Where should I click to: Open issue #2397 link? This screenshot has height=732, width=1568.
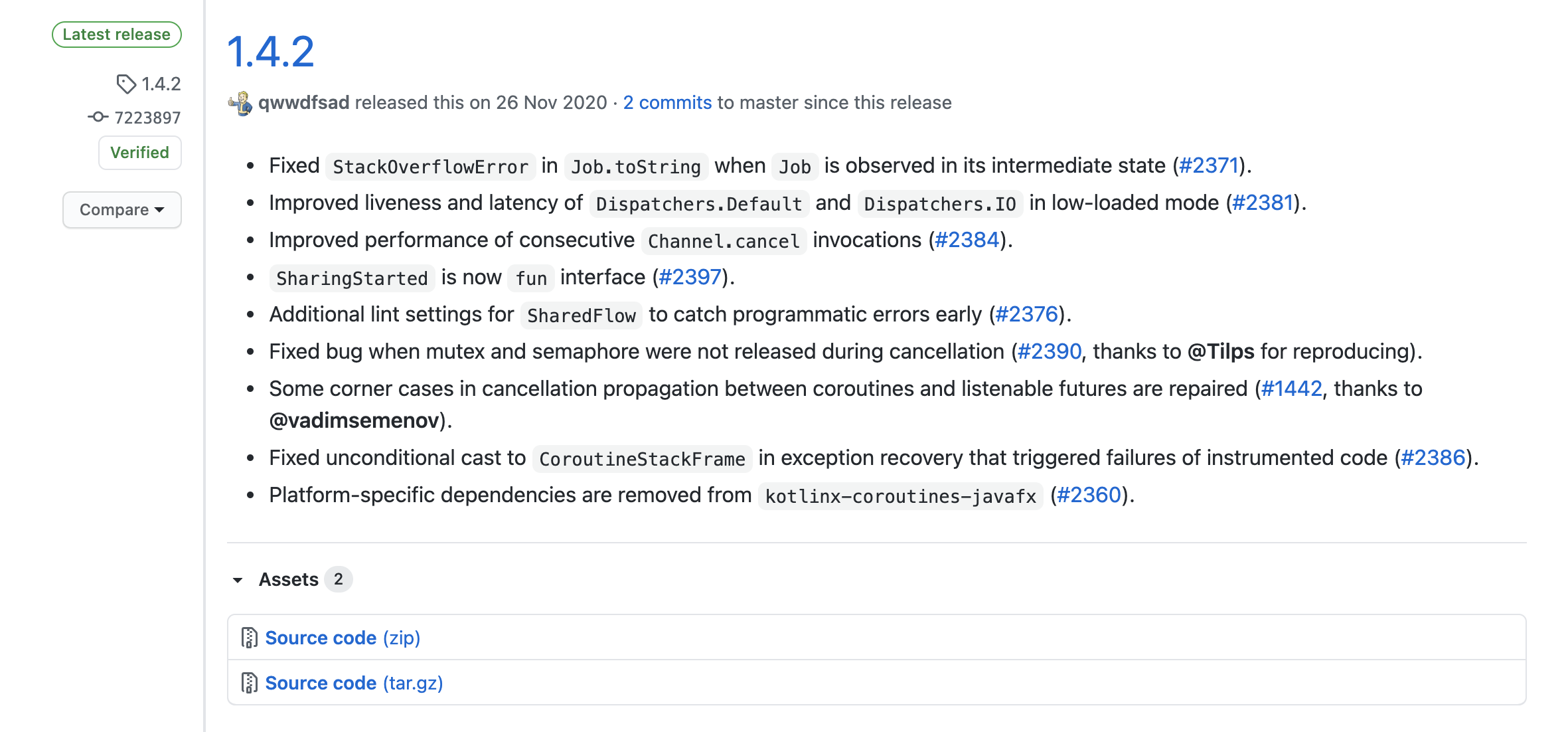[x=690, y=277]
